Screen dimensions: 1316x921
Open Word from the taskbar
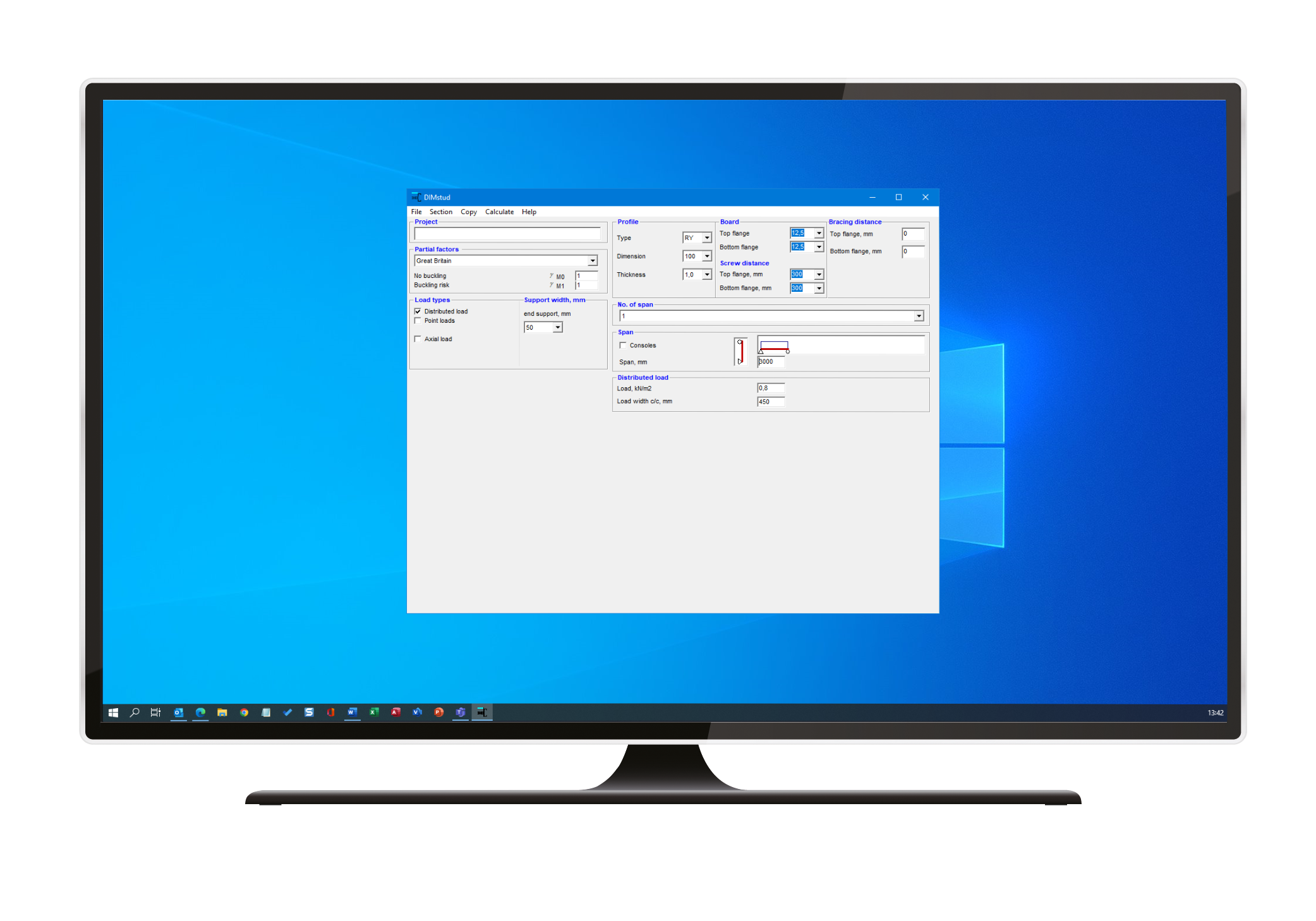coord(352,713)
